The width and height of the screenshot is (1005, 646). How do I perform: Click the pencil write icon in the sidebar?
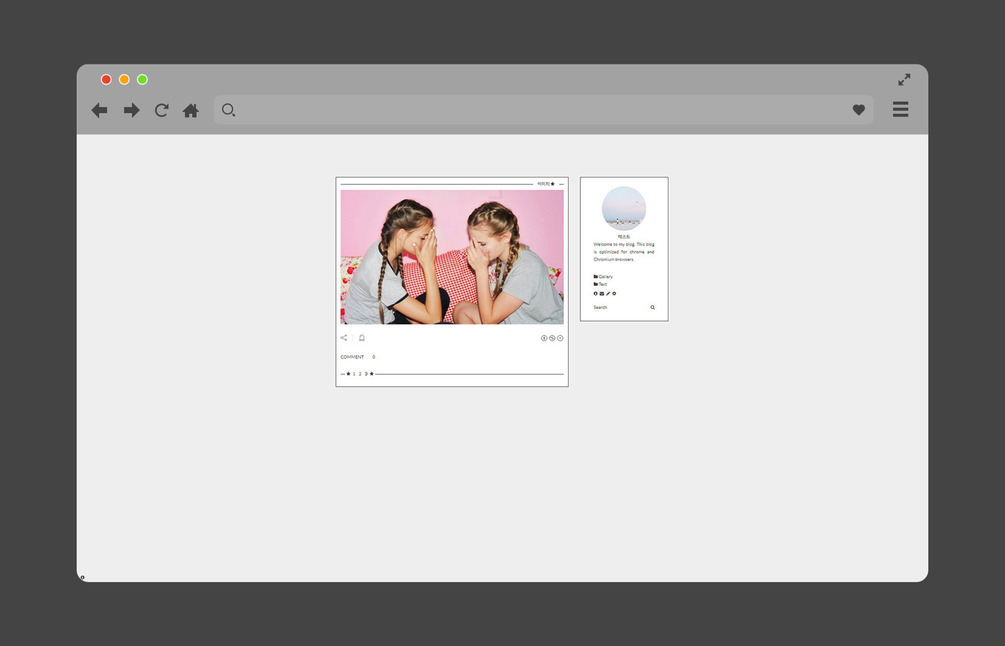coord(608,294)
